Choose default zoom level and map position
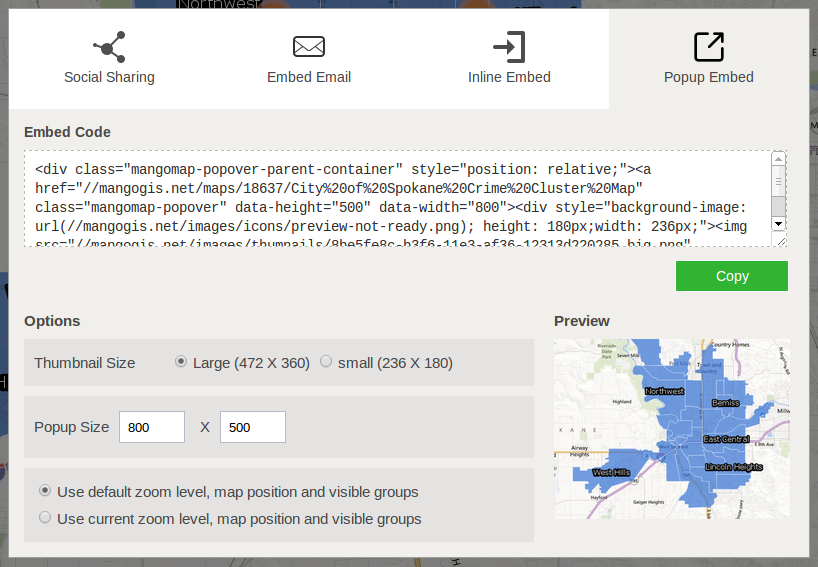This screenshot has width=818, height=567. [45, 490]
